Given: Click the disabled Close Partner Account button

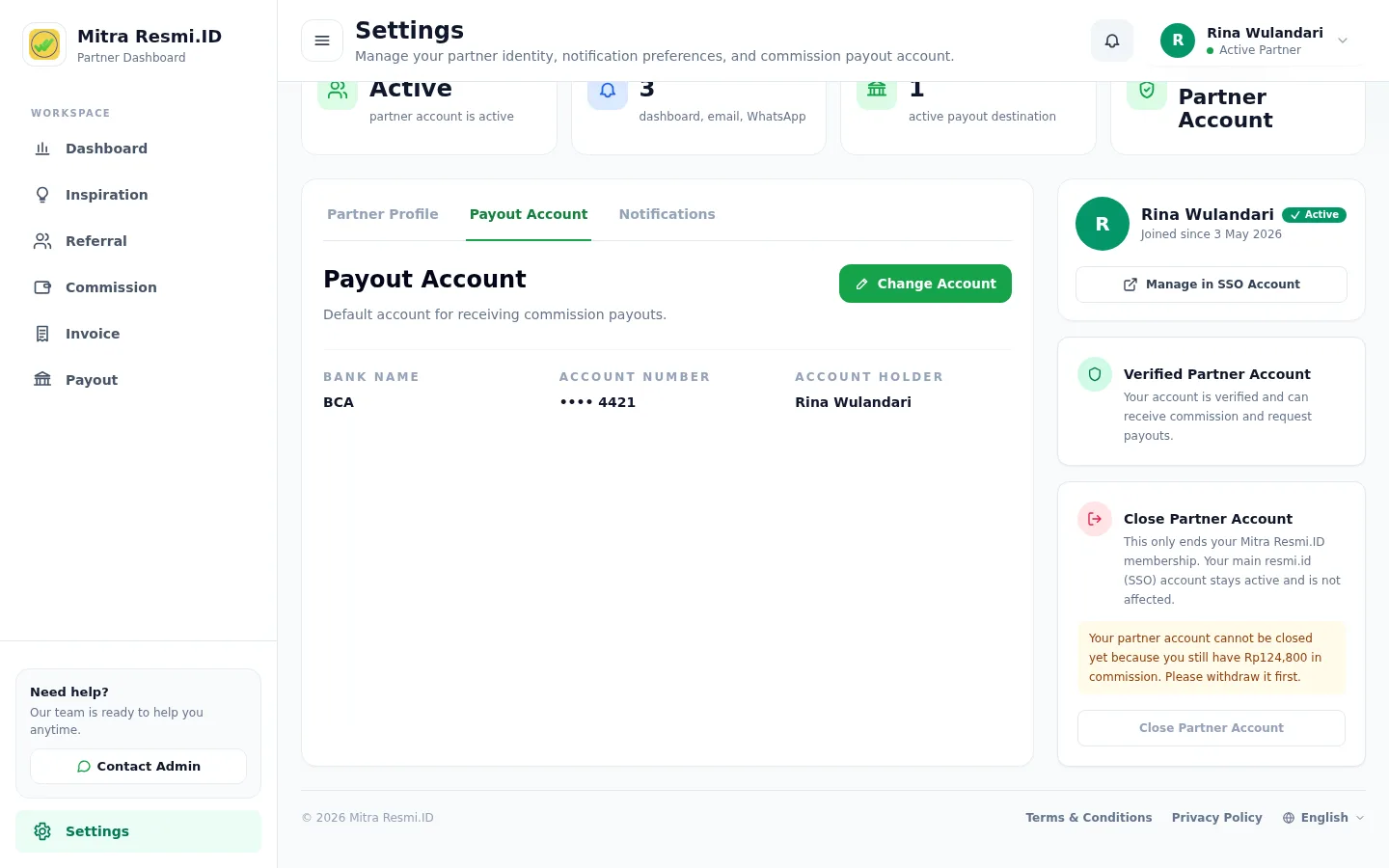Looking at the screenshot, I should (x=1212, y=728).
